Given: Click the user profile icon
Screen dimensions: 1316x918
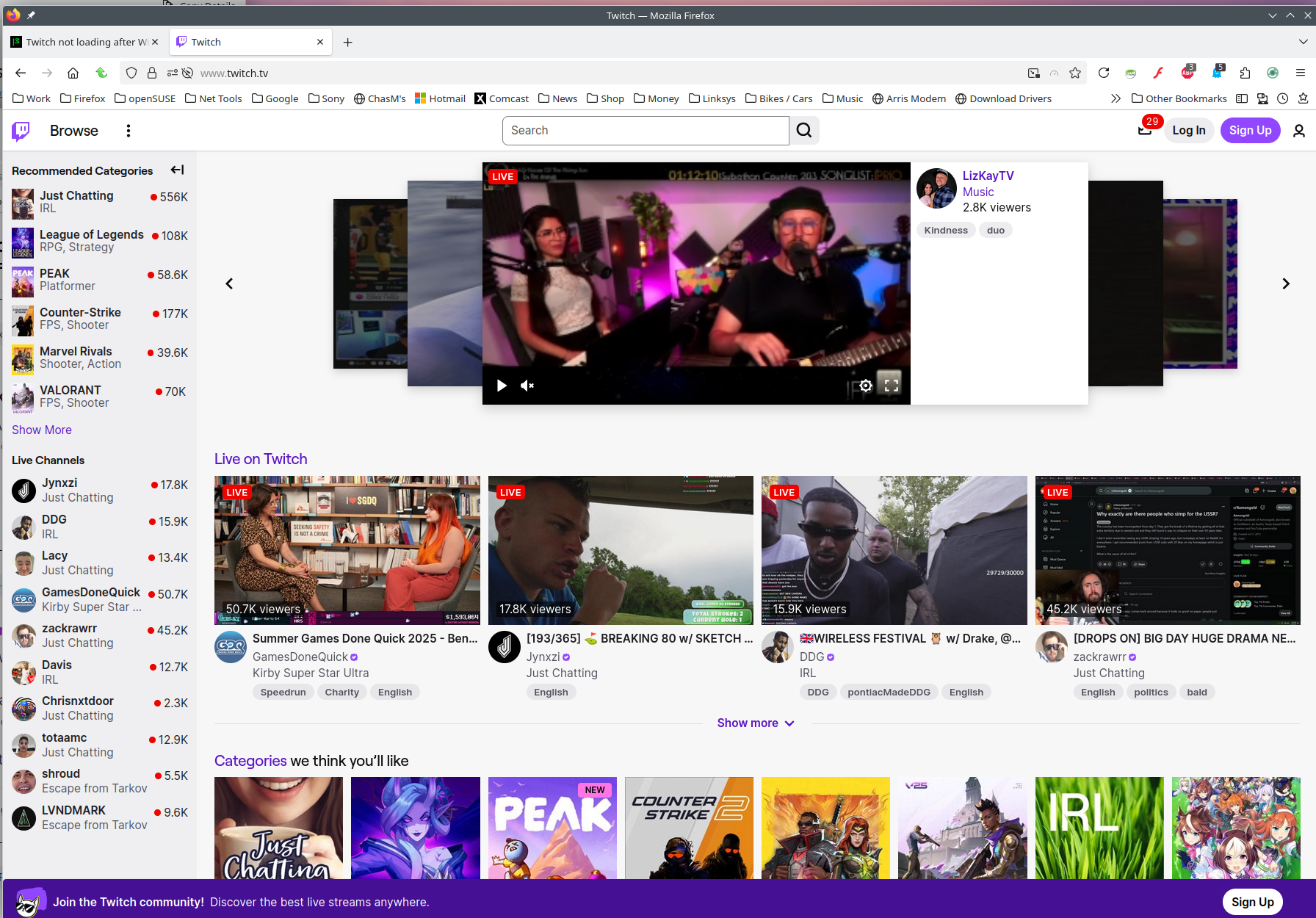Looking at the screenshot, I should tap(1298, 131).
